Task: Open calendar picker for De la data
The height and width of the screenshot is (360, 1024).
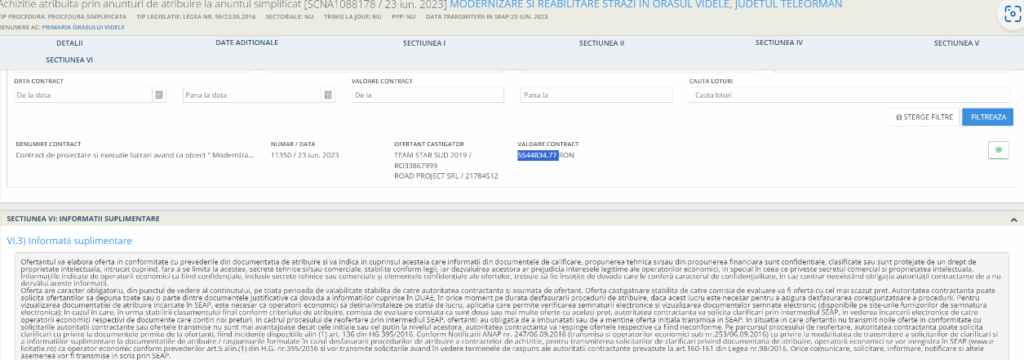Action: point(159,95)
